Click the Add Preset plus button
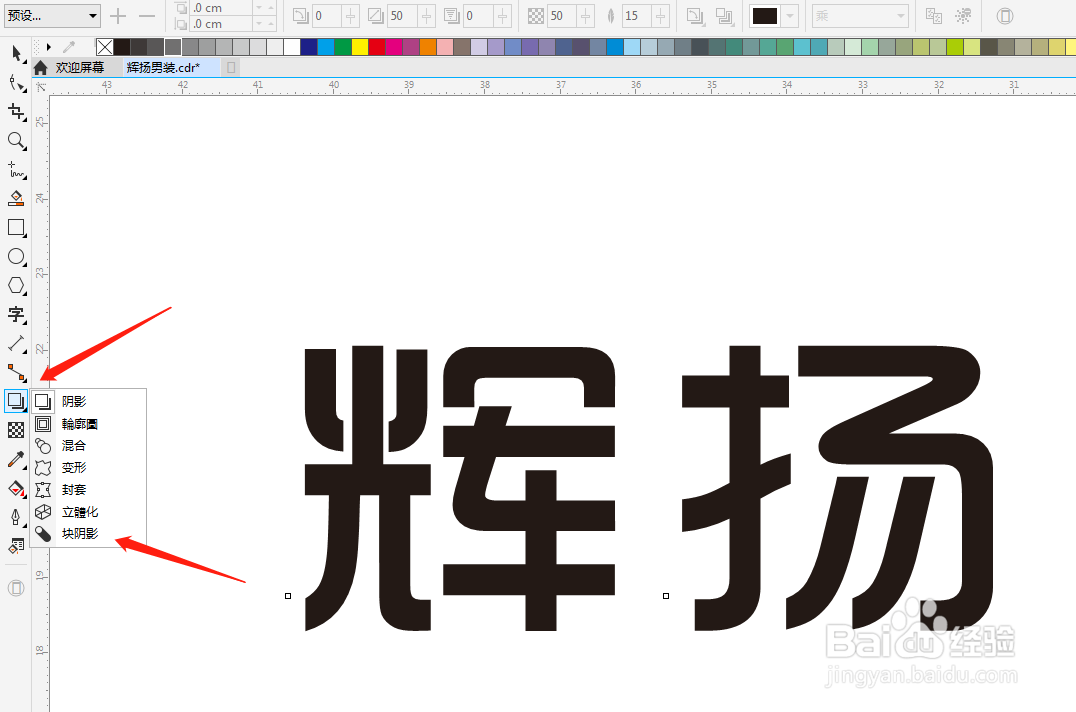Screen dimensions: 1076x712 pos(117,16)
